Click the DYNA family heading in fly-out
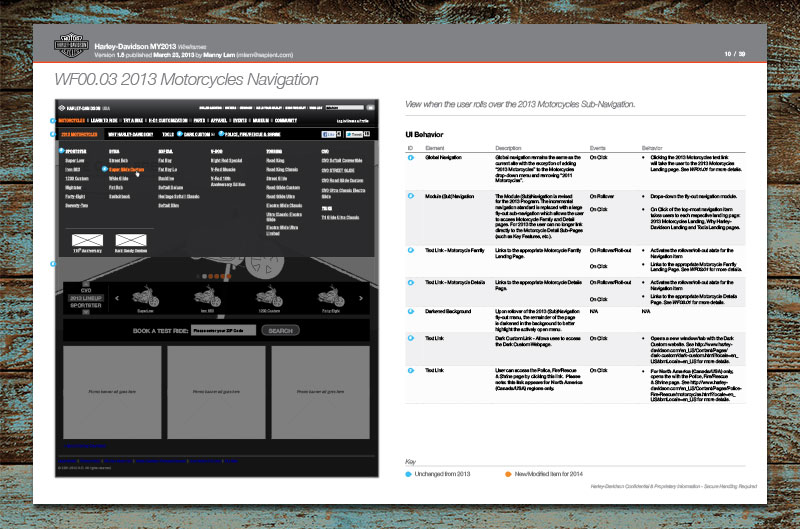Screen dimensions: 800x529 pos(114,152)
